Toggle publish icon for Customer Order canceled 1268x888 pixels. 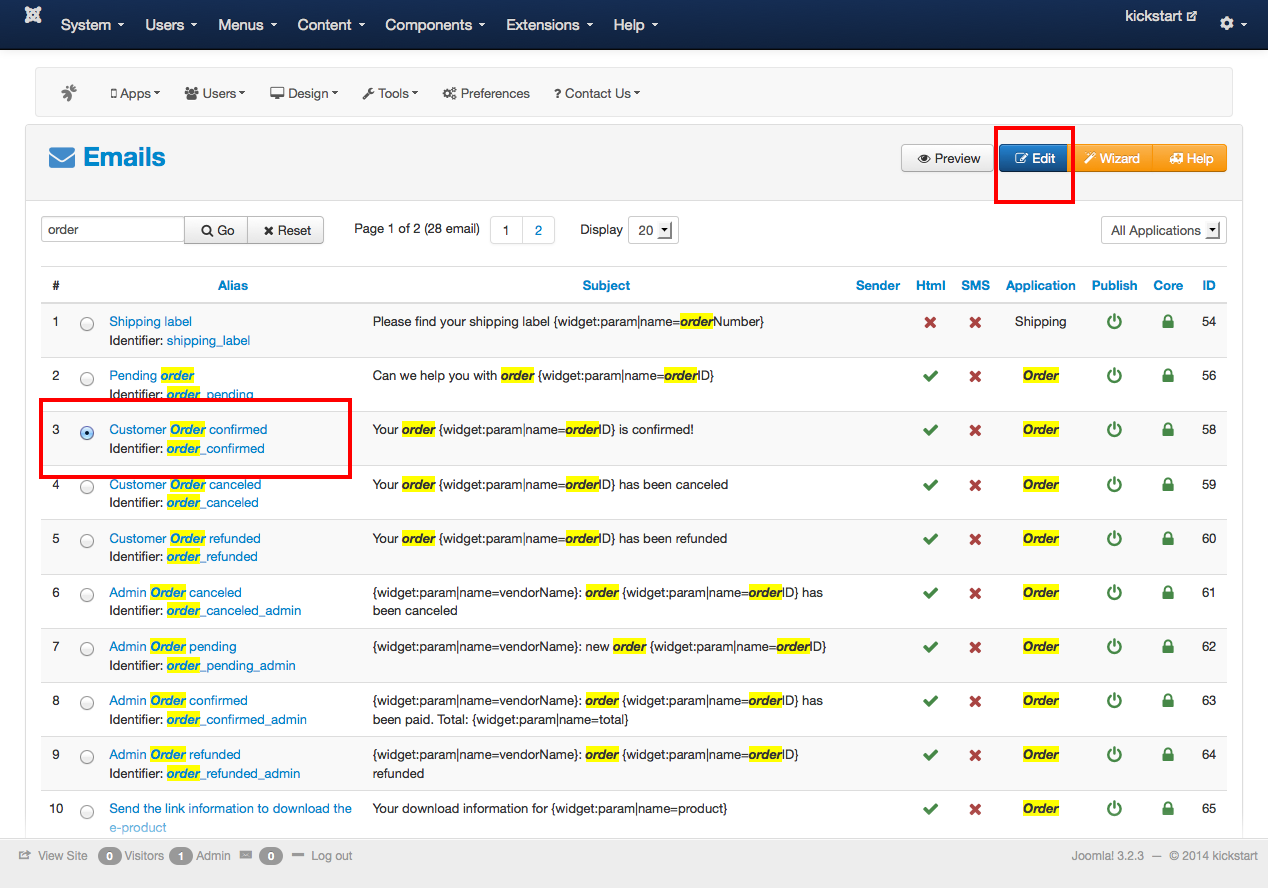(x=1114, y=484)
